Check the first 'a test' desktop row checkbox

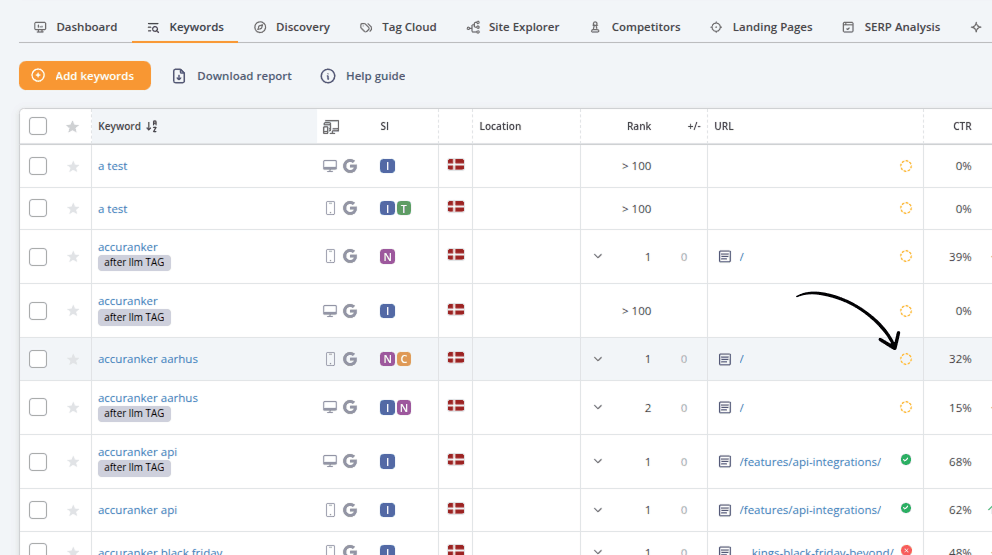(x=38, y=166)
